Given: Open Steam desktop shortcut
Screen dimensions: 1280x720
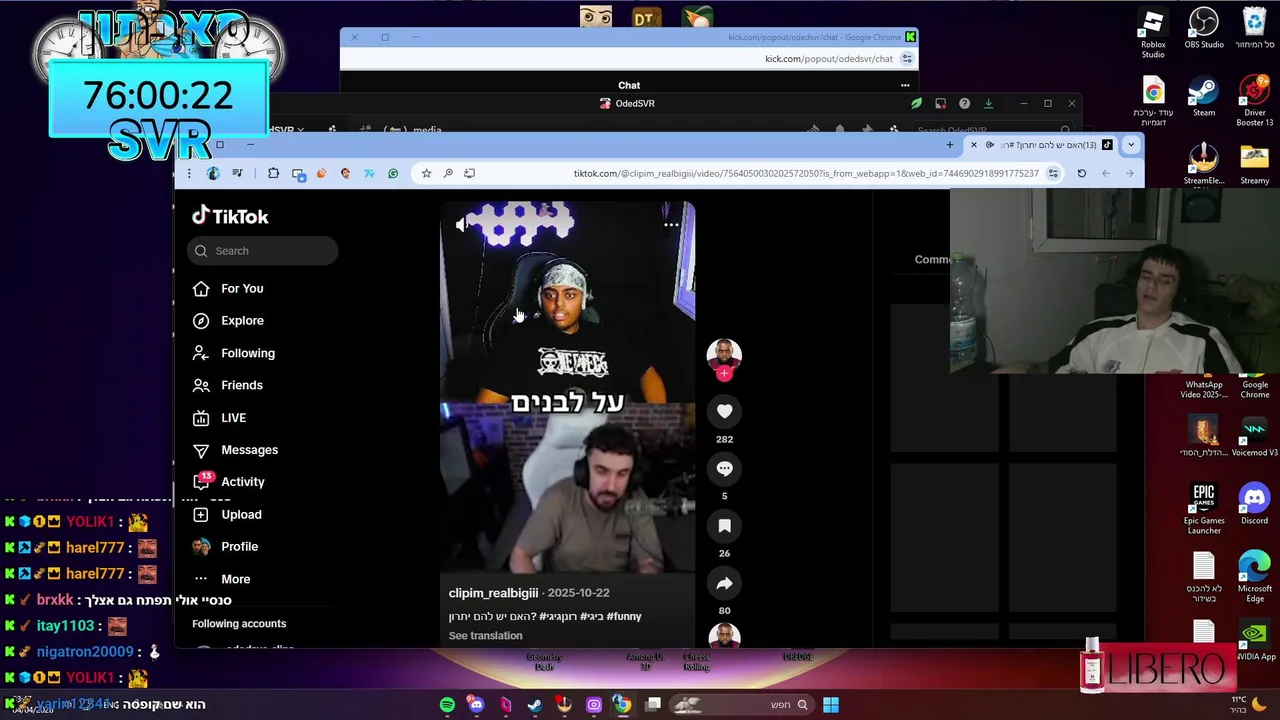Looking at the screenshot, I should pyautogui.click(x=1204, y=97).
